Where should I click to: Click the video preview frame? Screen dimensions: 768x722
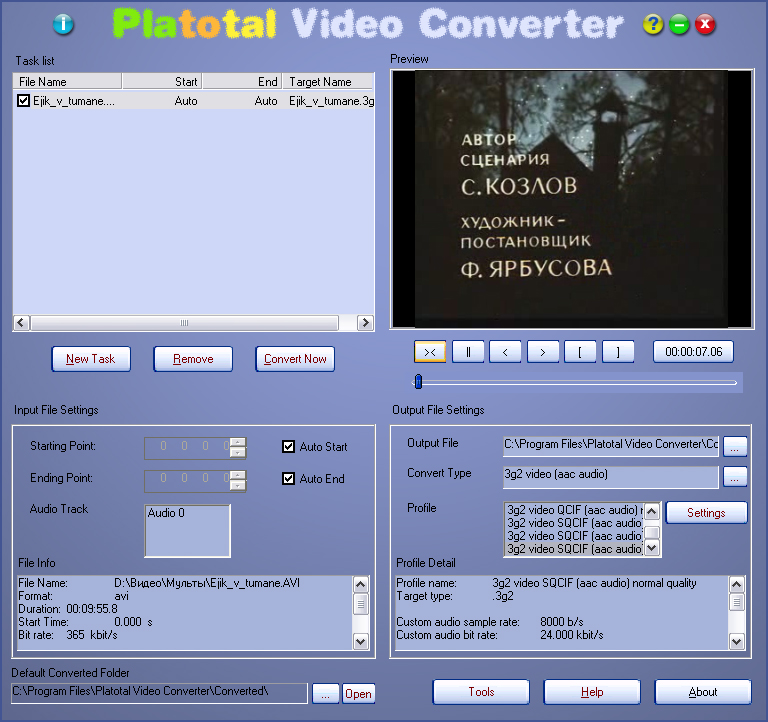(x=572, y=199)
